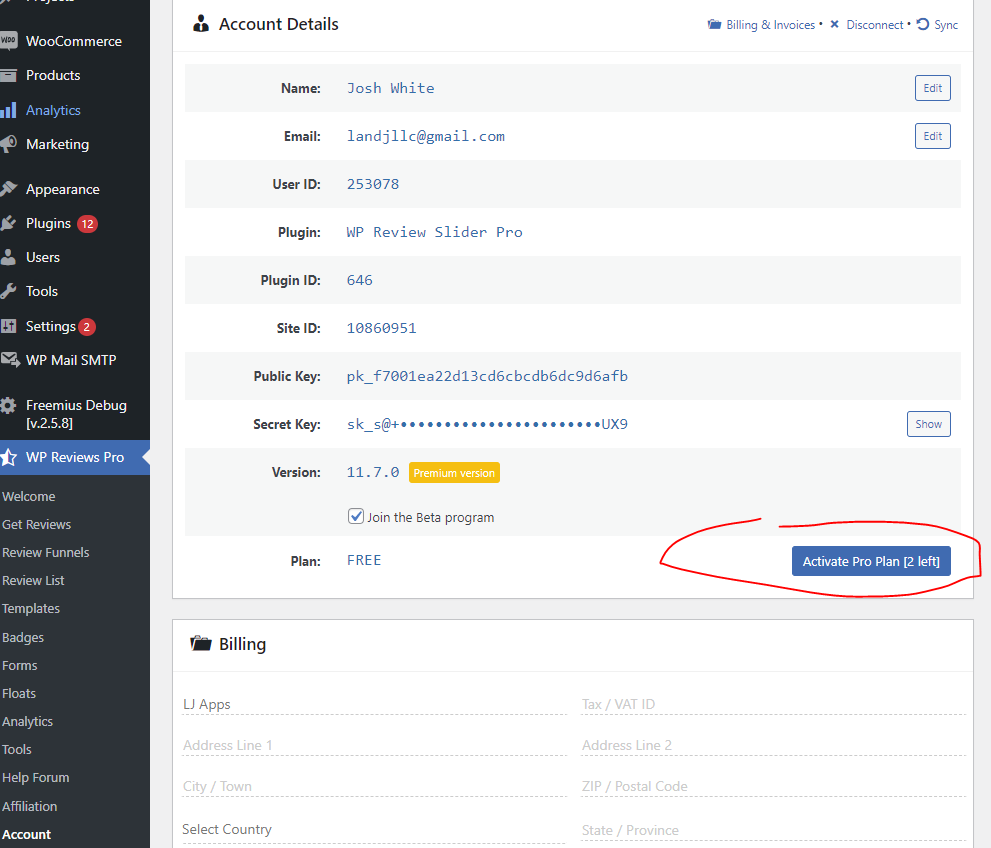
Task: Click the Settings sliders icon
Action: coord(8,326)
